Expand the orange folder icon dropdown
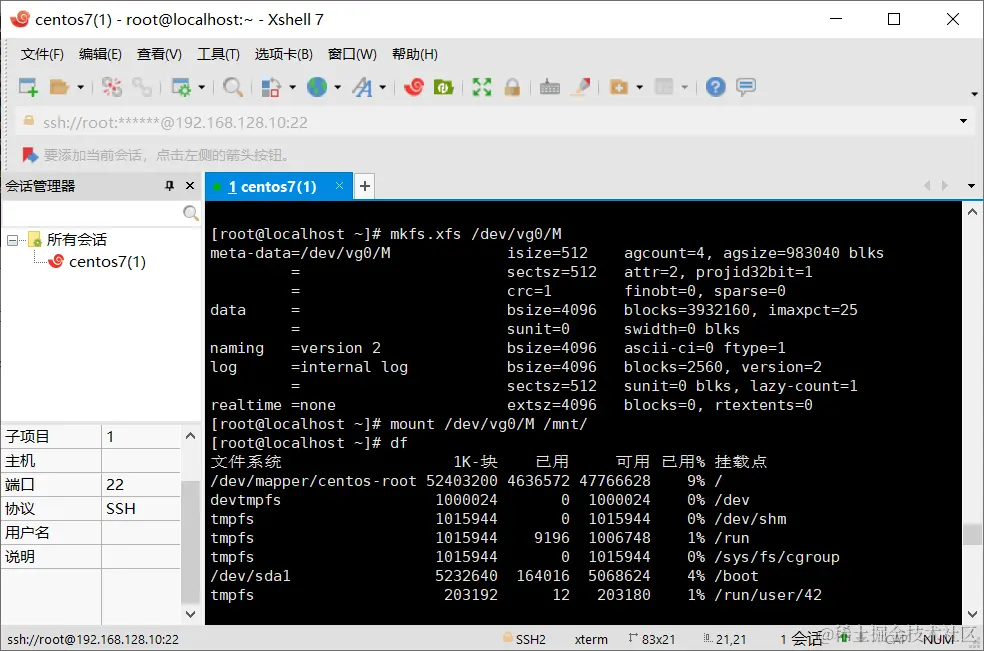 pyautogui.click(x=639, y=87)
